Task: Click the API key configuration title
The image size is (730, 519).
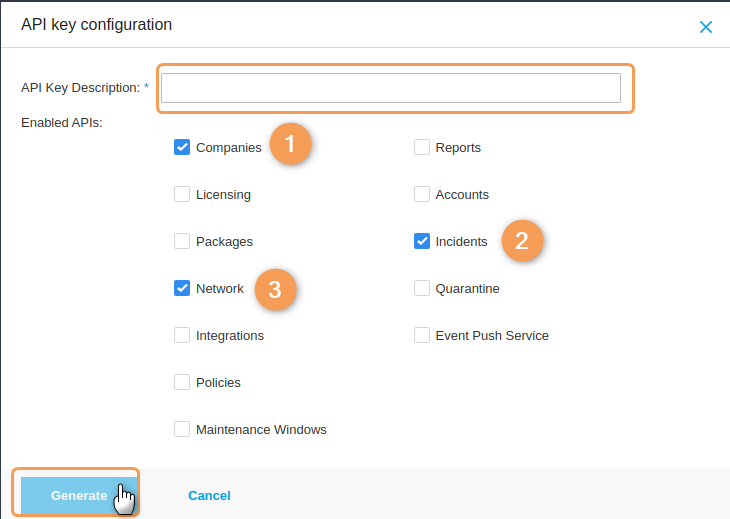Action: (96, 24)
